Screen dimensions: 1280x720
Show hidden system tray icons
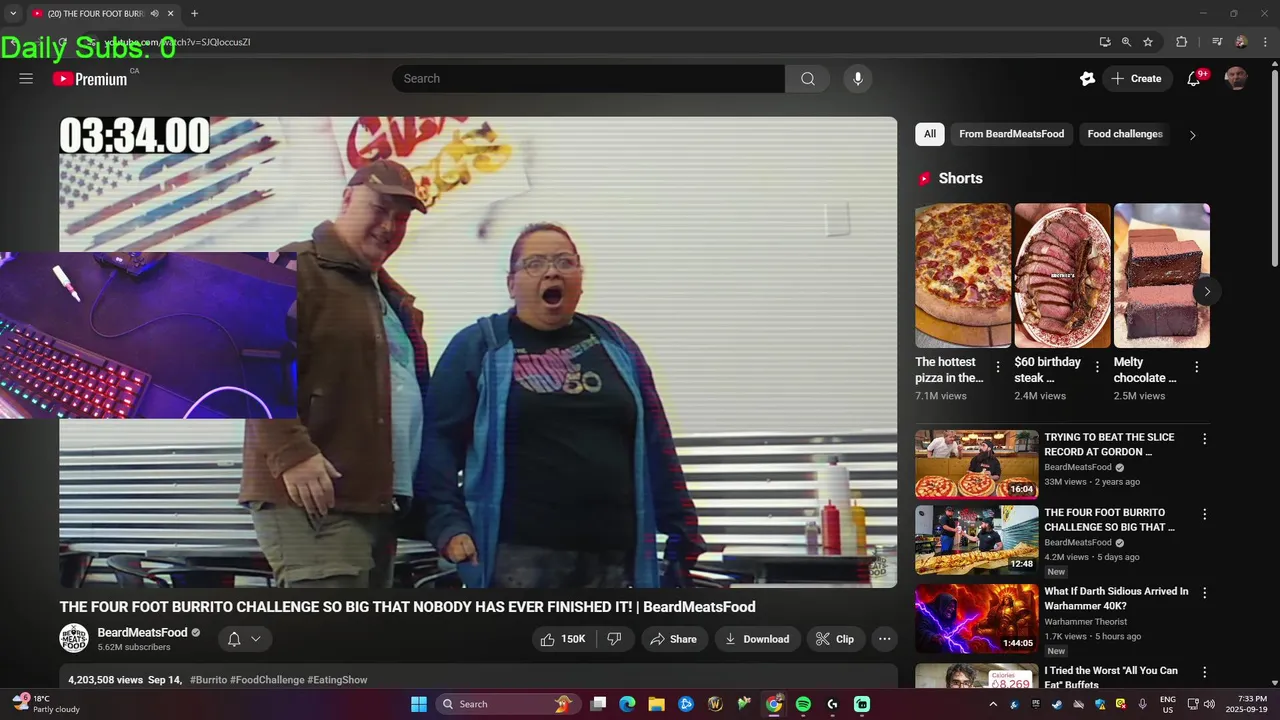point(993,705)
